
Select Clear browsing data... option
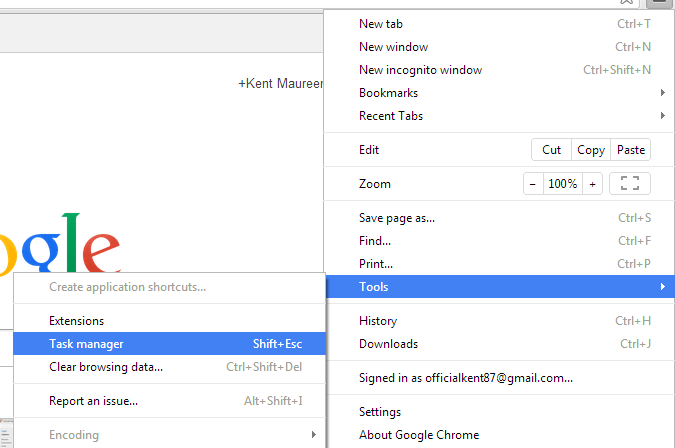[169, 367]
